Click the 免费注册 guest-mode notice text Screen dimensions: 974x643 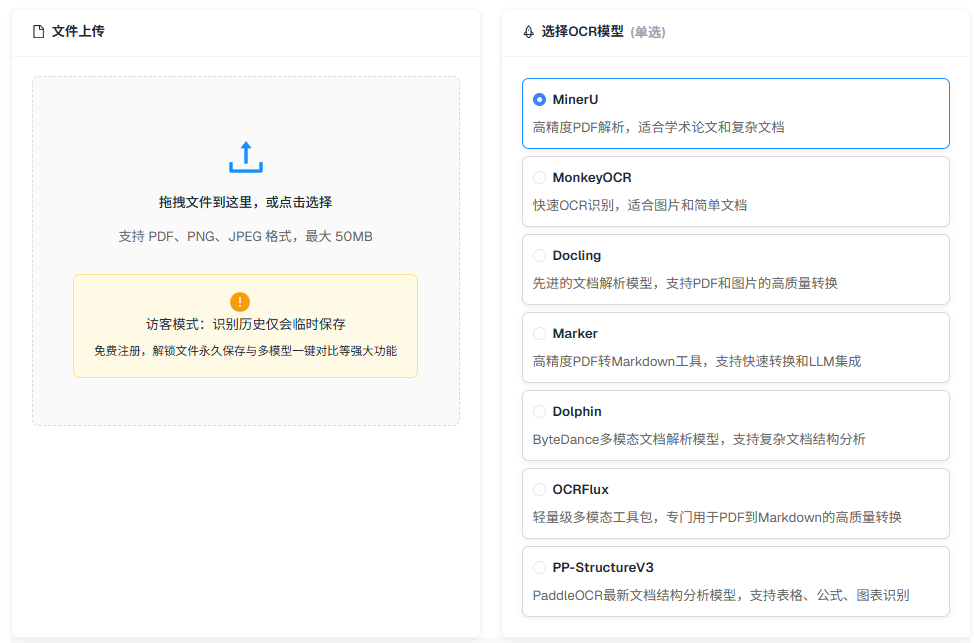coord(245,351)
